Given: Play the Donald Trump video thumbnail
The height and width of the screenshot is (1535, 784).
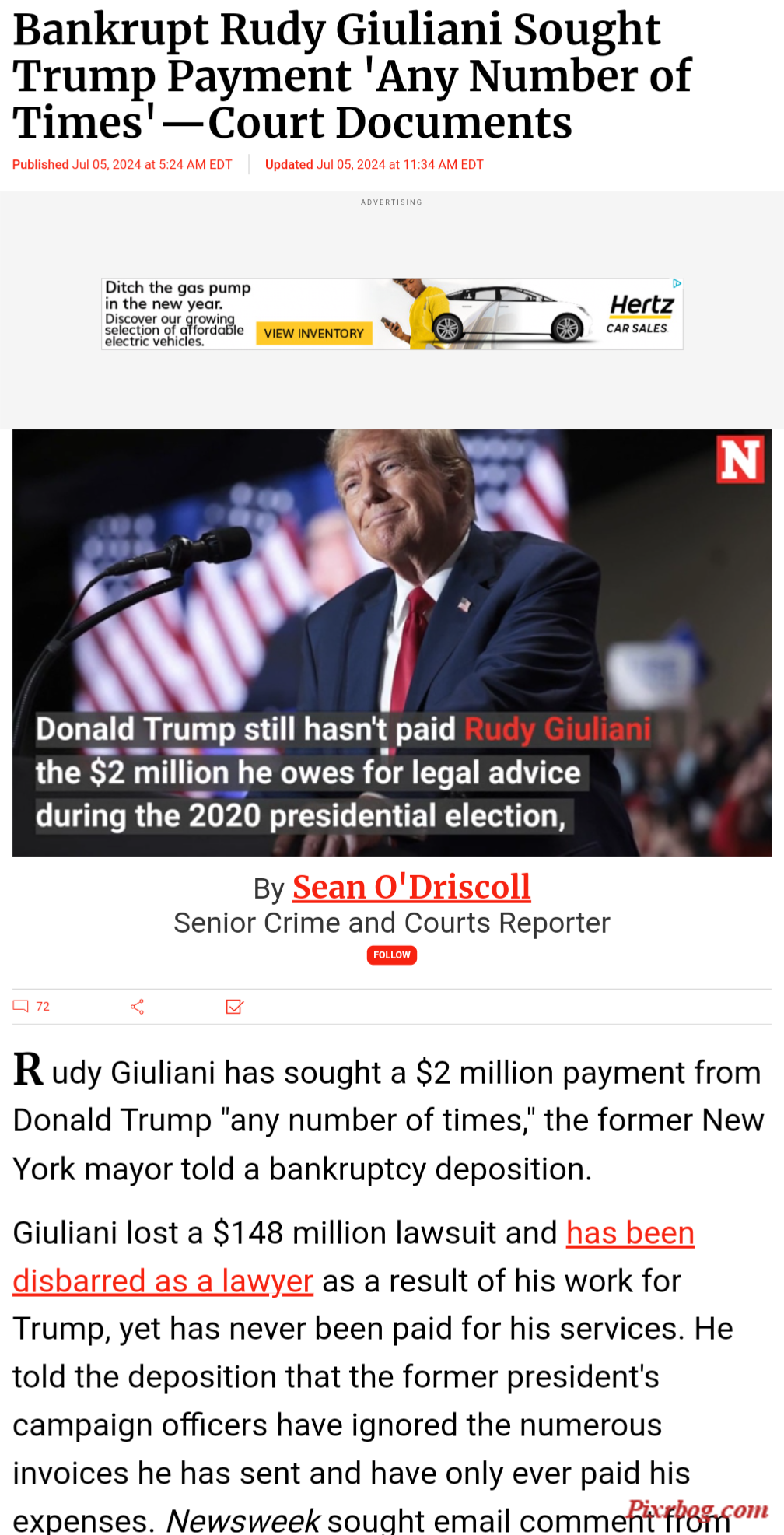Looking at the screenshot, I should (x=392, y=643).
